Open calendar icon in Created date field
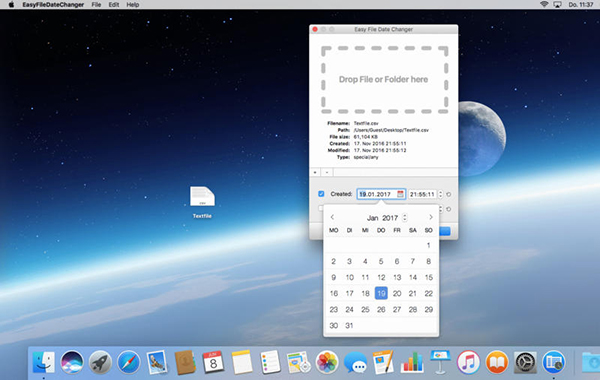 400,194
